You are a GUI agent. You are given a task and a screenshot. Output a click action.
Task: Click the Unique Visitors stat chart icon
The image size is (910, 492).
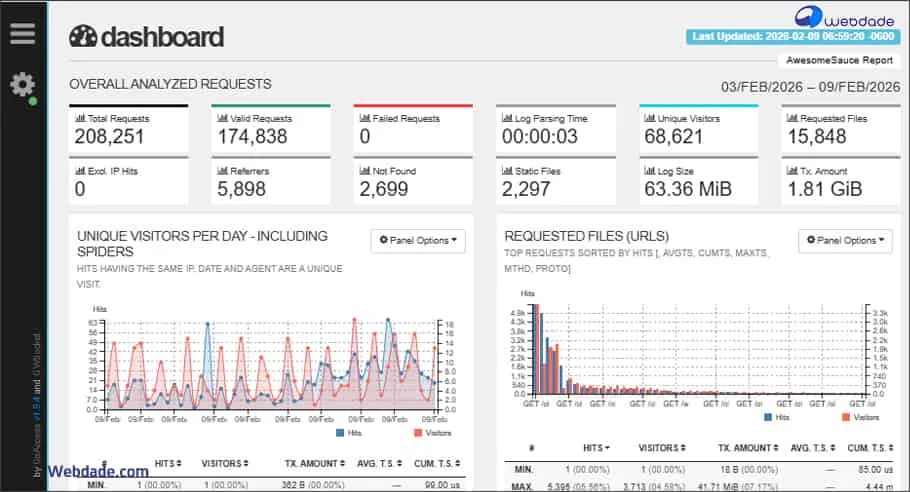(649, 118)
